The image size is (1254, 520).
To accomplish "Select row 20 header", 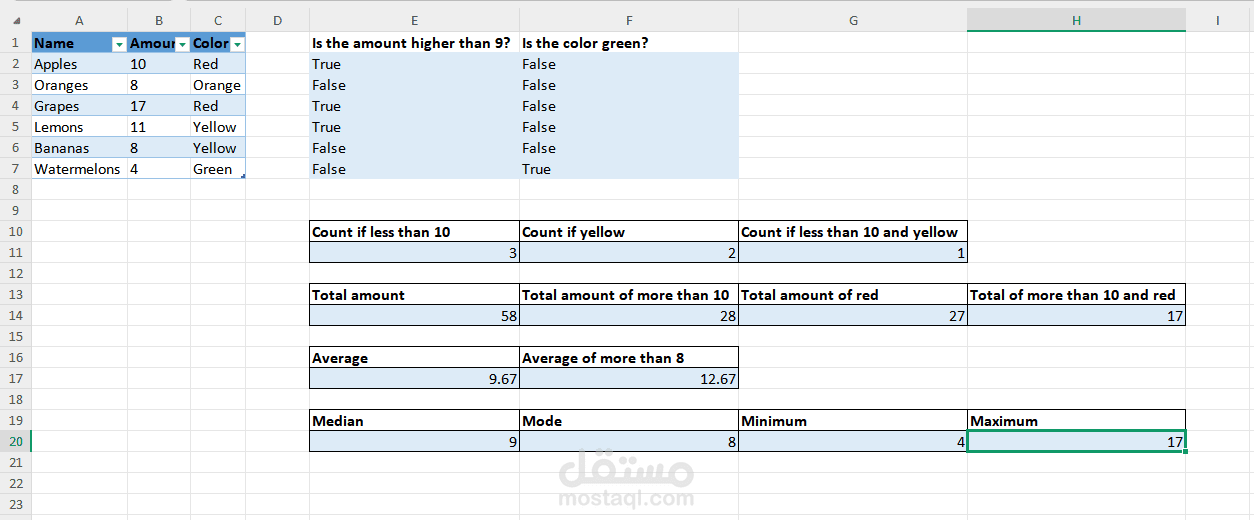I will (15, 441).
